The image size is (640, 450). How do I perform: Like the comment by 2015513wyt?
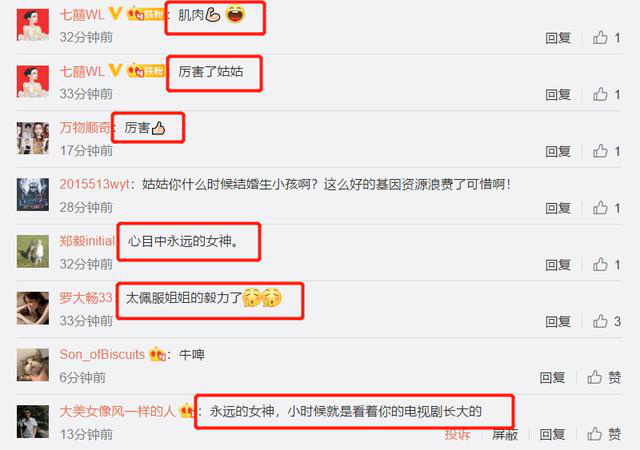coord(606,208)
